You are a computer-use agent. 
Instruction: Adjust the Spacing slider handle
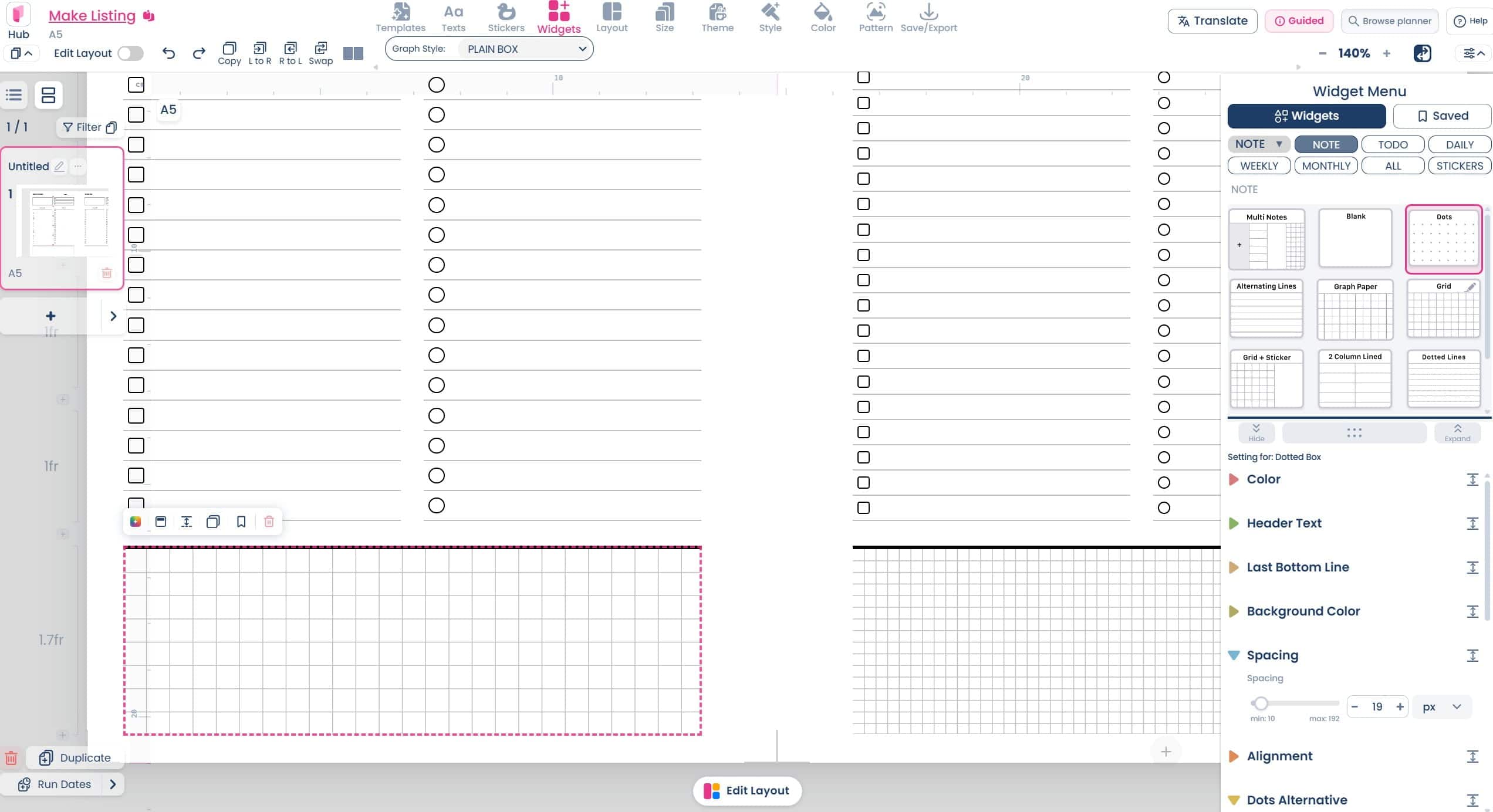(1260, 703)
